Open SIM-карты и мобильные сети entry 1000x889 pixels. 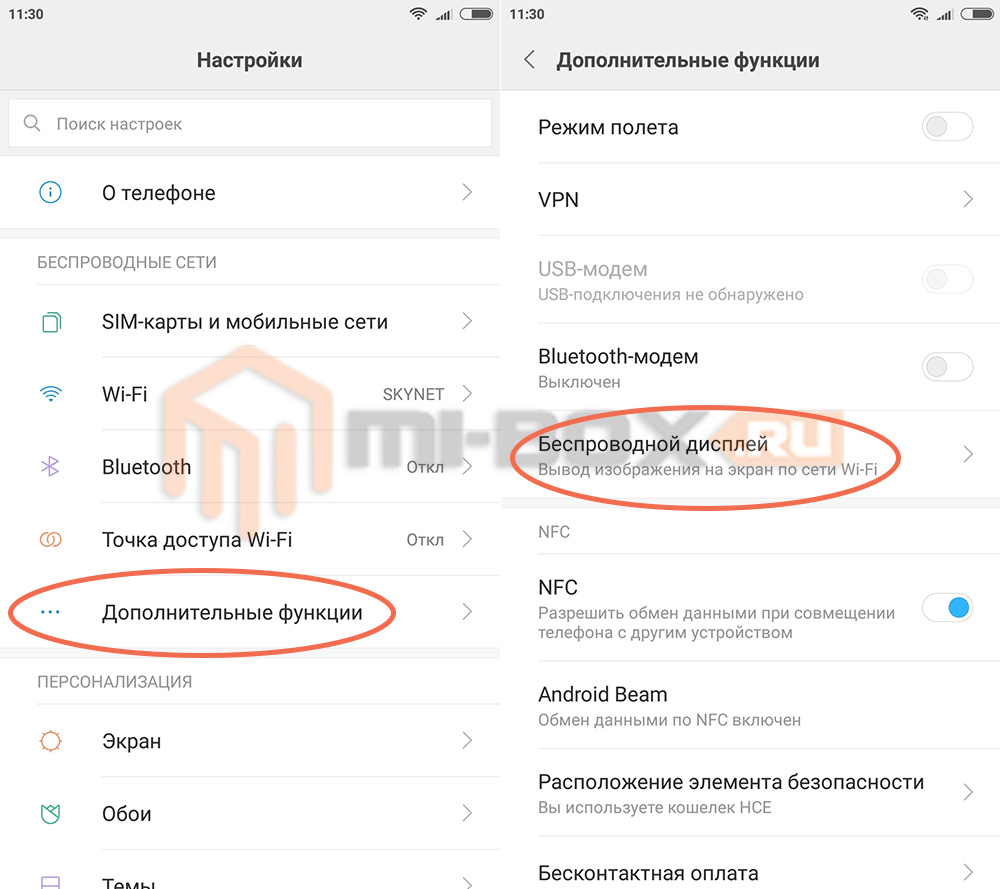coord(250,321)
